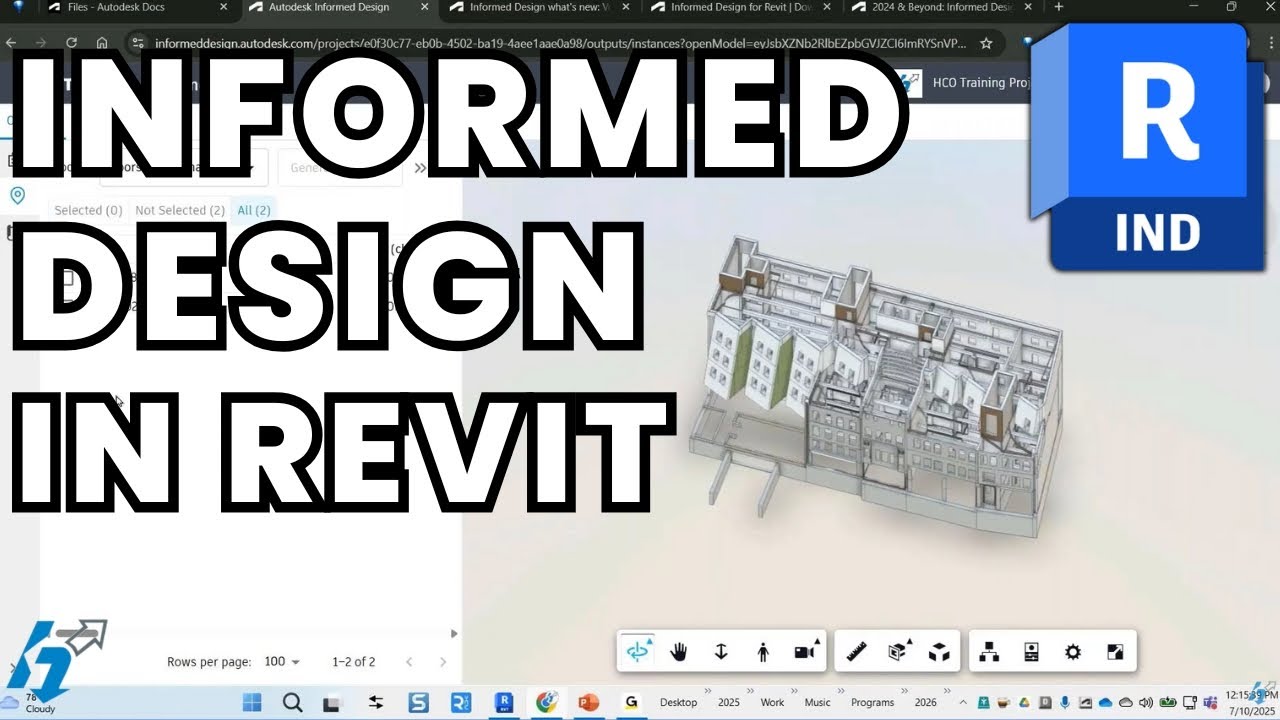Viewport: 1280px width, 720px height.
Task: Open the Work toolbar in taskbar
Action: 772,702
